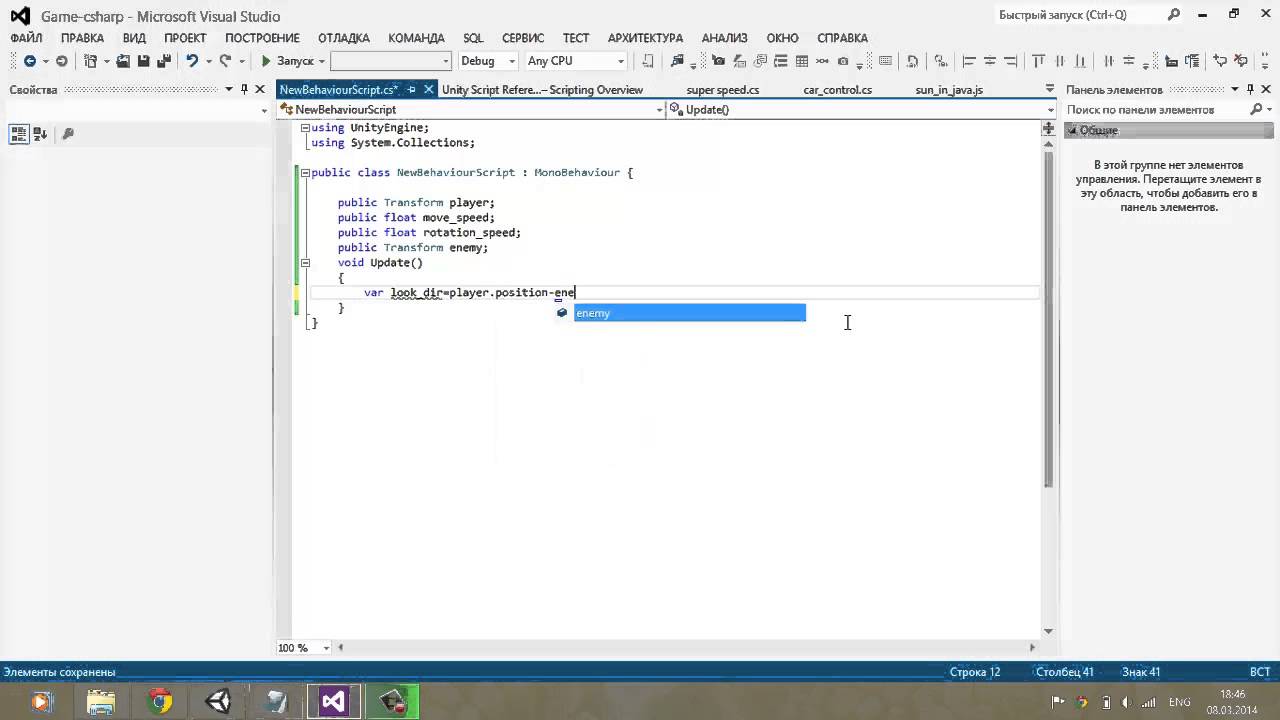Open the СПРАВКА menu

[x=842, y=38]
